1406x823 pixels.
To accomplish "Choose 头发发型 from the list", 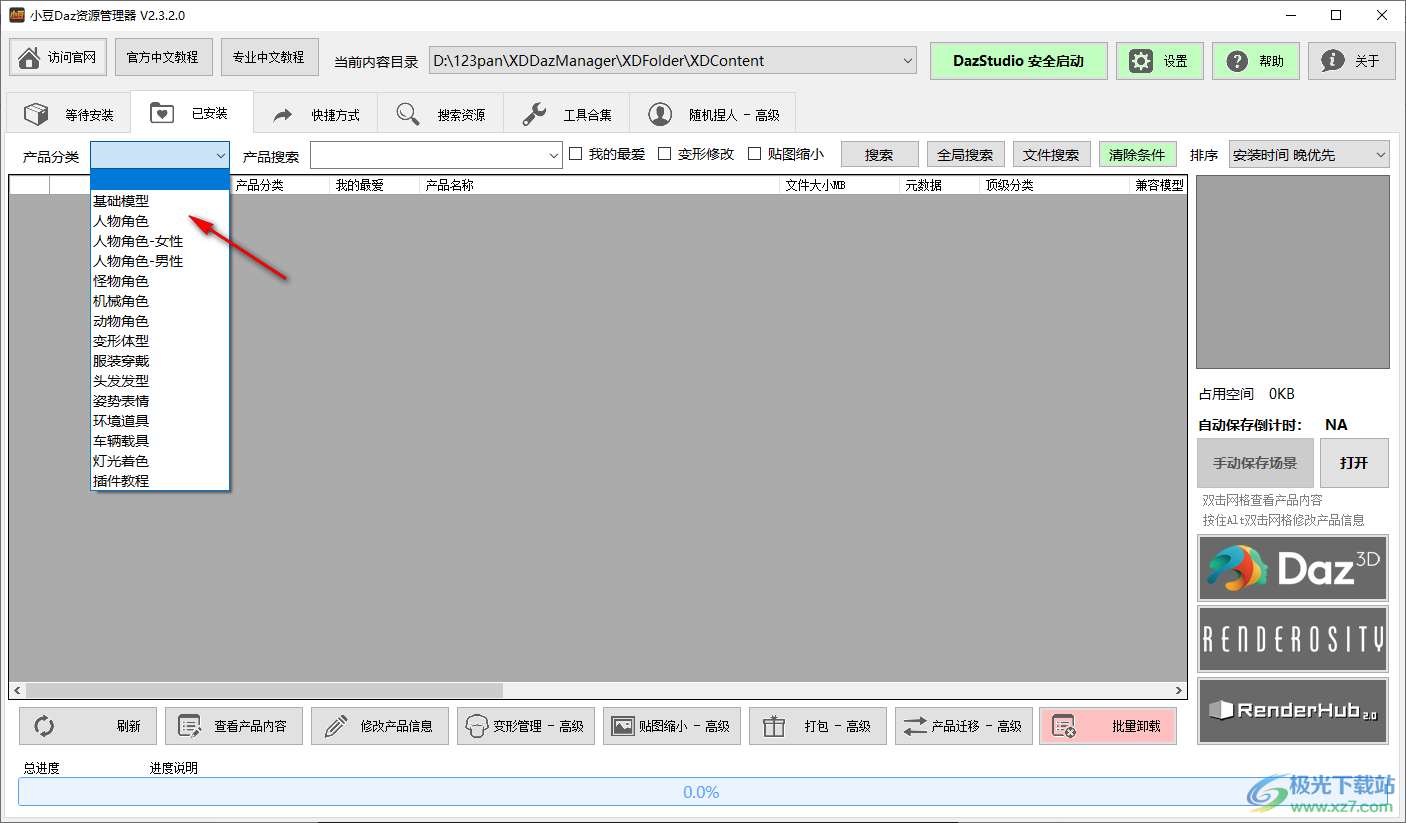I will tap(160, 381).
